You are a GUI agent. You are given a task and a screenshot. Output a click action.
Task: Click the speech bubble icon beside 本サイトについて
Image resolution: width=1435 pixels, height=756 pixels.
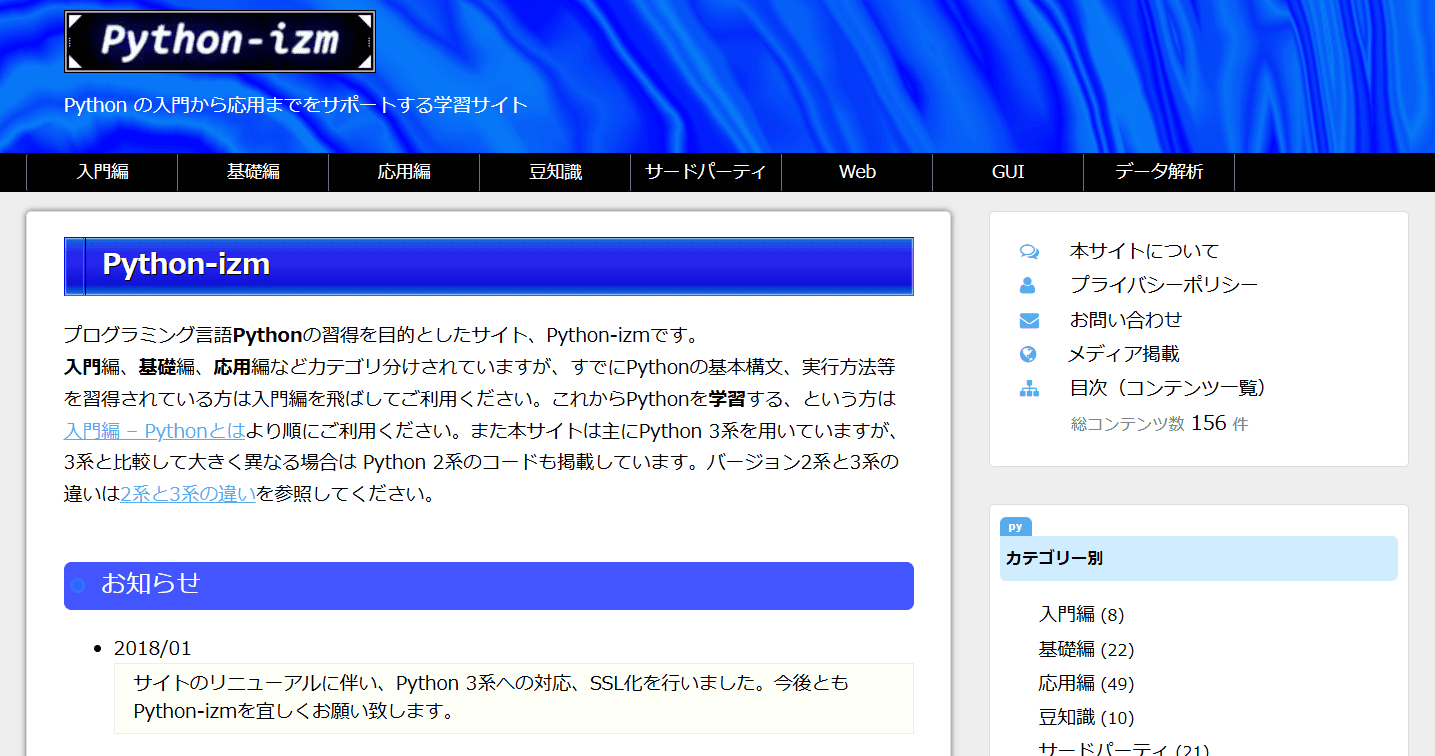[1029, 251]
